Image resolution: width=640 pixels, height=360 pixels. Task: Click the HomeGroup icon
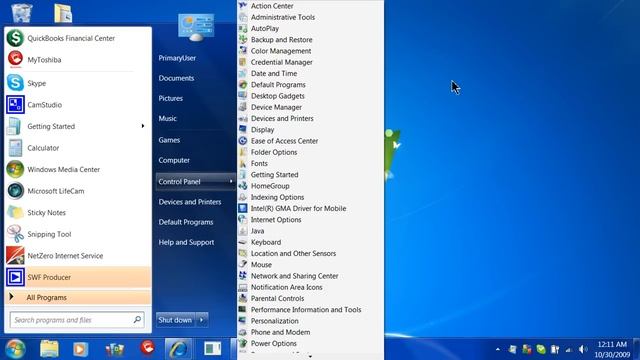[x=243, y=186]
